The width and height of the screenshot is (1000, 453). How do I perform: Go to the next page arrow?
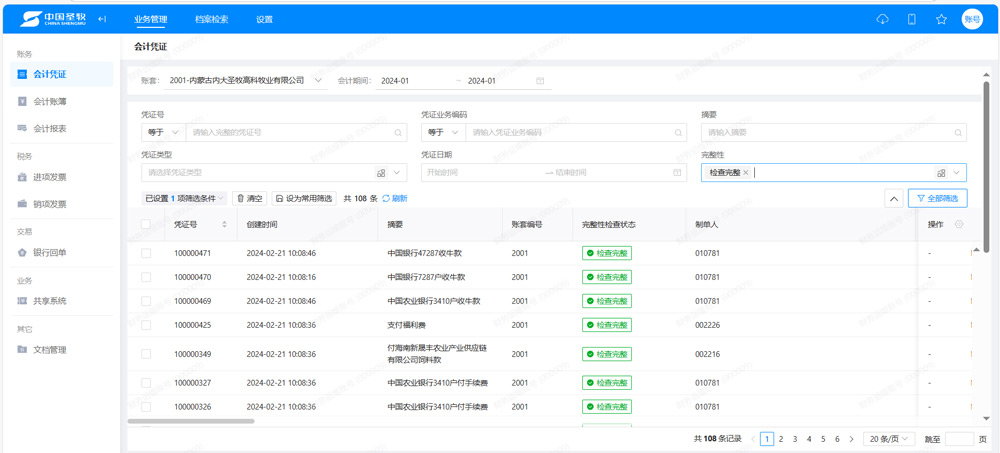[852, 439]
